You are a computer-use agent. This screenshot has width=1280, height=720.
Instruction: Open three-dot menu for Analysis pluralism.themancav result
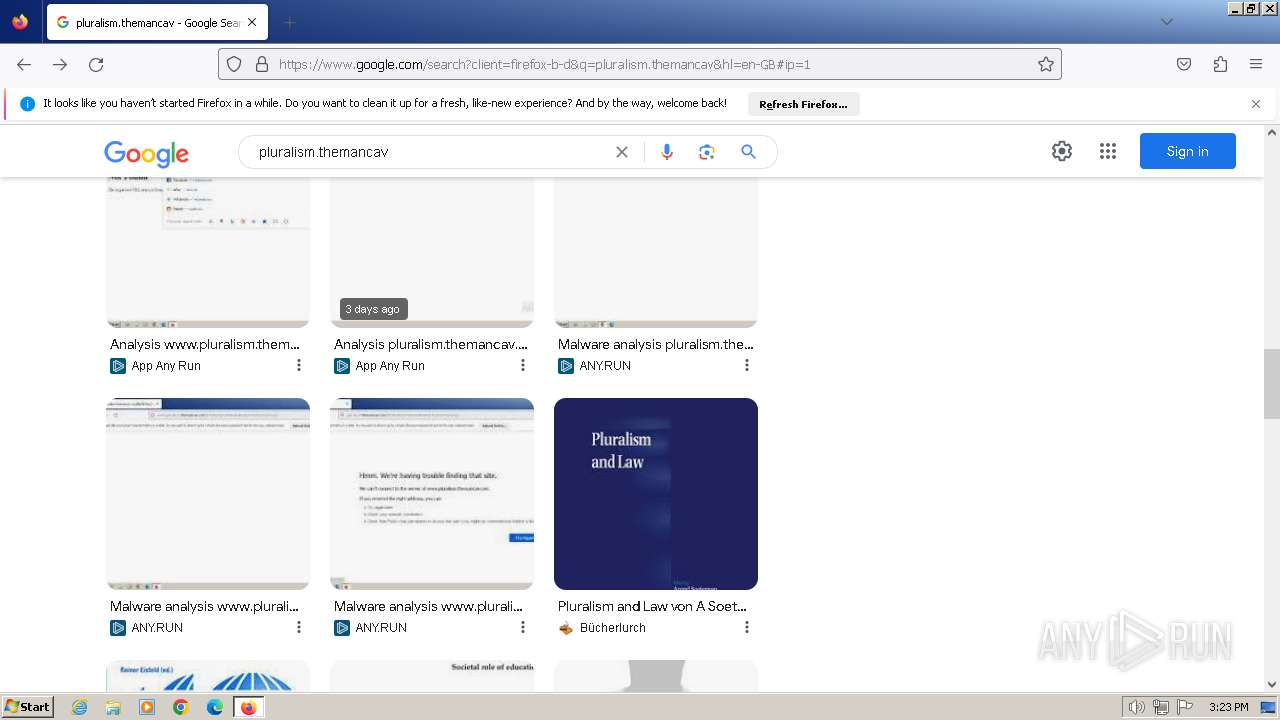click(522, 365)
